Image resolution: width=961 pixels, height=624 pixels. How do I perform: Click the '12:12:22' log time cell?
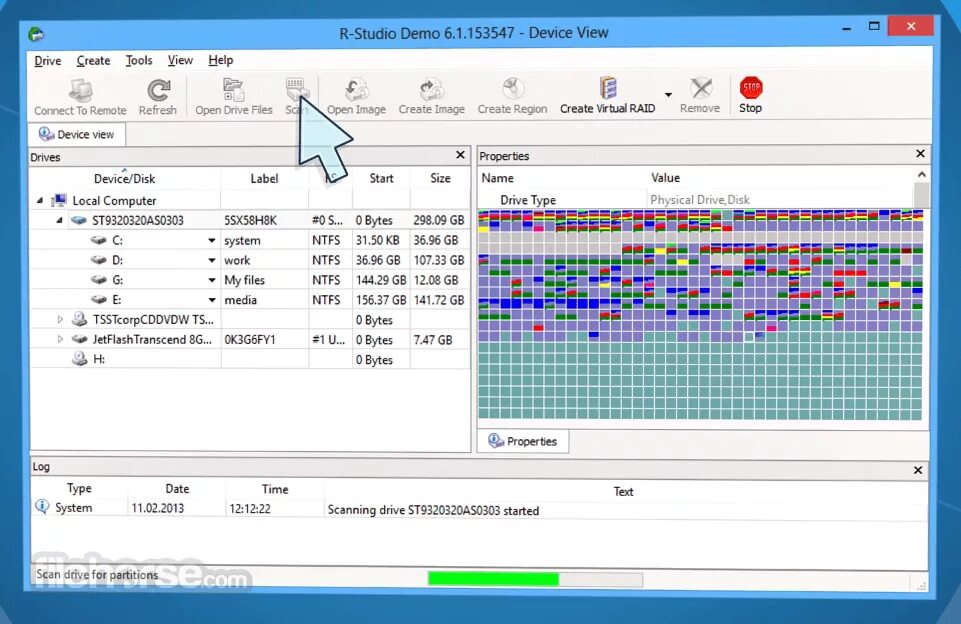pyautogui.click(x=250, y=509)
